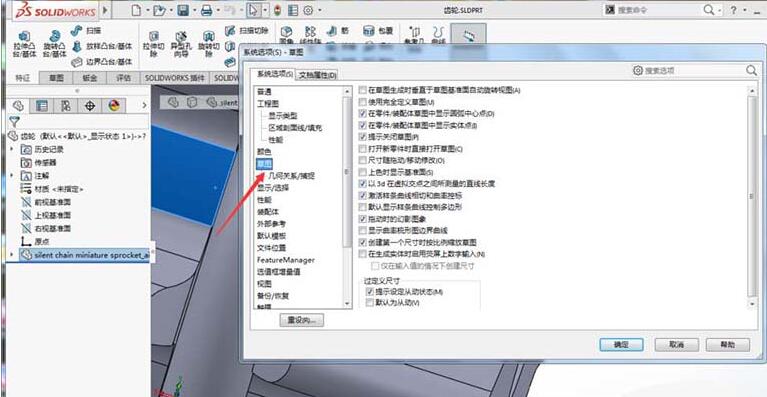The image size is (767, 397).
Task: Switch to the SOLIDWORKS 插件 ribbon tab
Action: pyautogui.click(x=175, y=78)
